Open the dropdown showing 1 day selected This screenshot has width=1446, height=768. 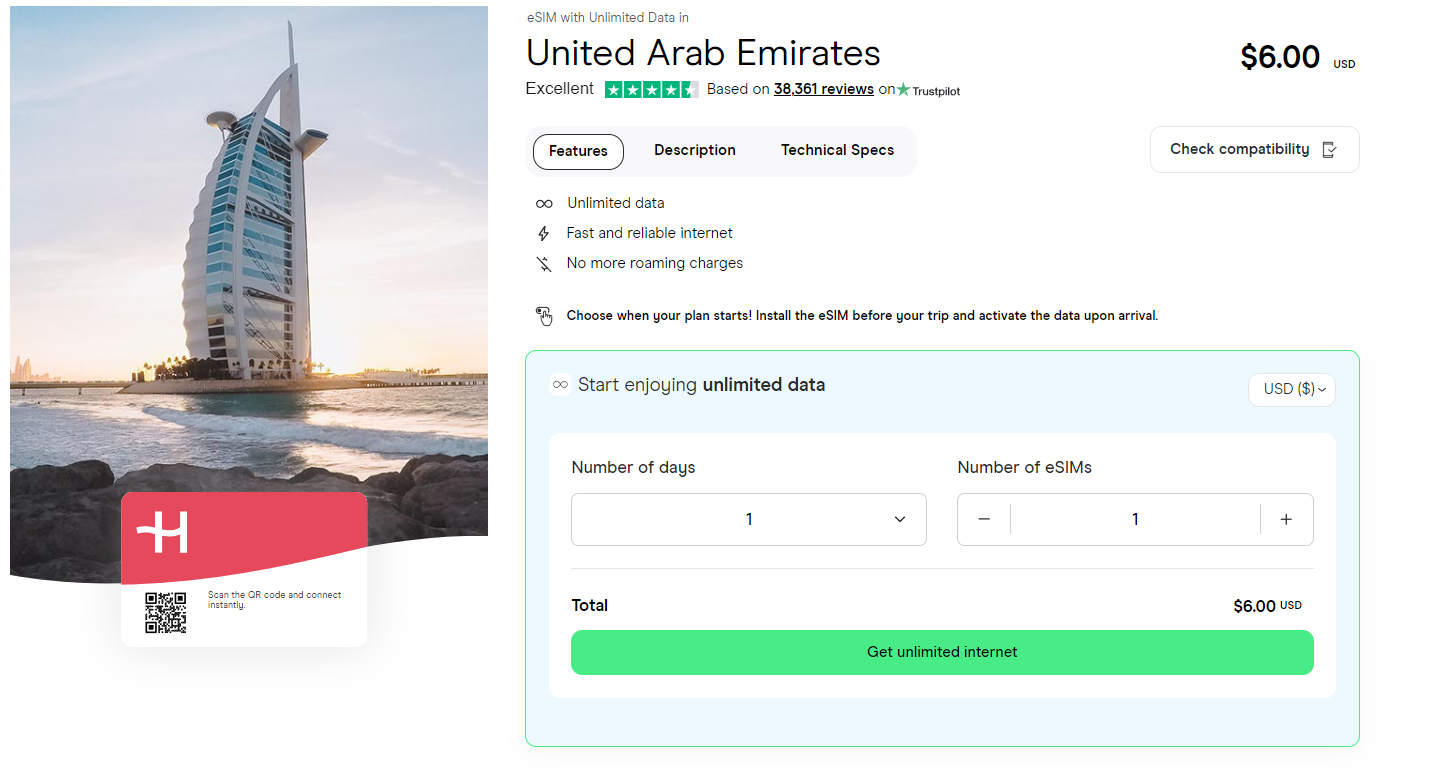coord(748,519)
